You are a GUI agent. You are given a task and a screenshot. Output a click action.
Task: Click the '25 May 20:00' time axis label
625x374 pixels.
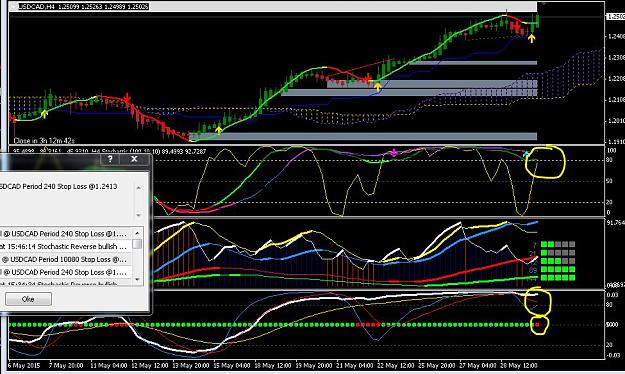coord(437,366)
